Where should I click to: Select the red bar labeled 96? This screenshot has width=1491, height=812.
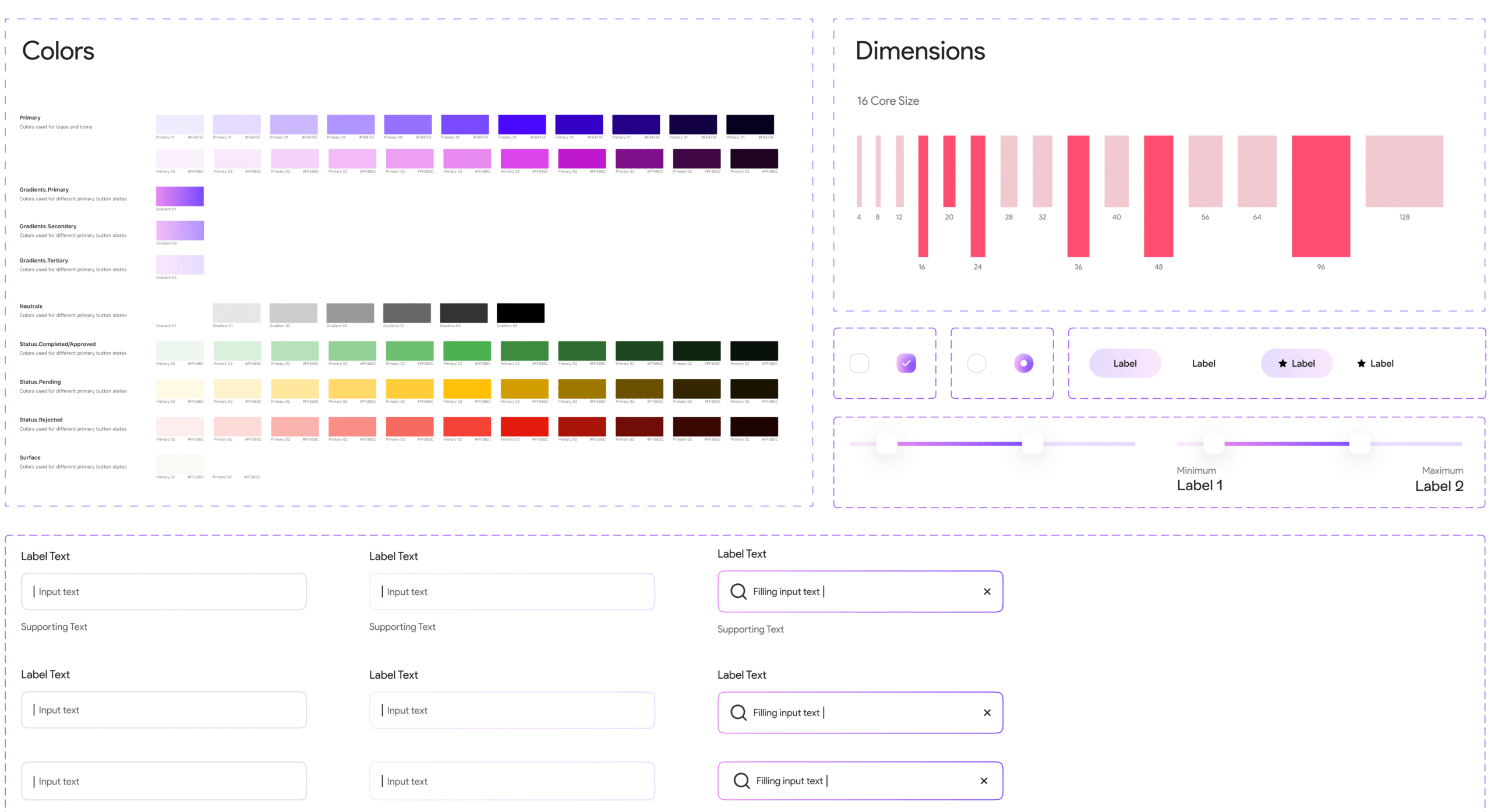point(1320,196)
